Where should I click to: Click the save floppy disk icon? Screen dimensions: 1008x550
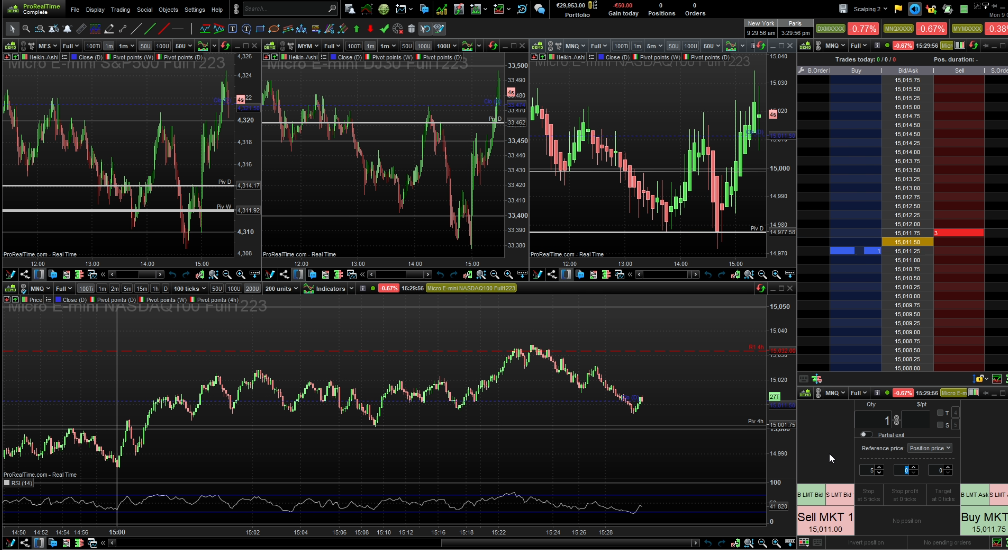(843, 8)
